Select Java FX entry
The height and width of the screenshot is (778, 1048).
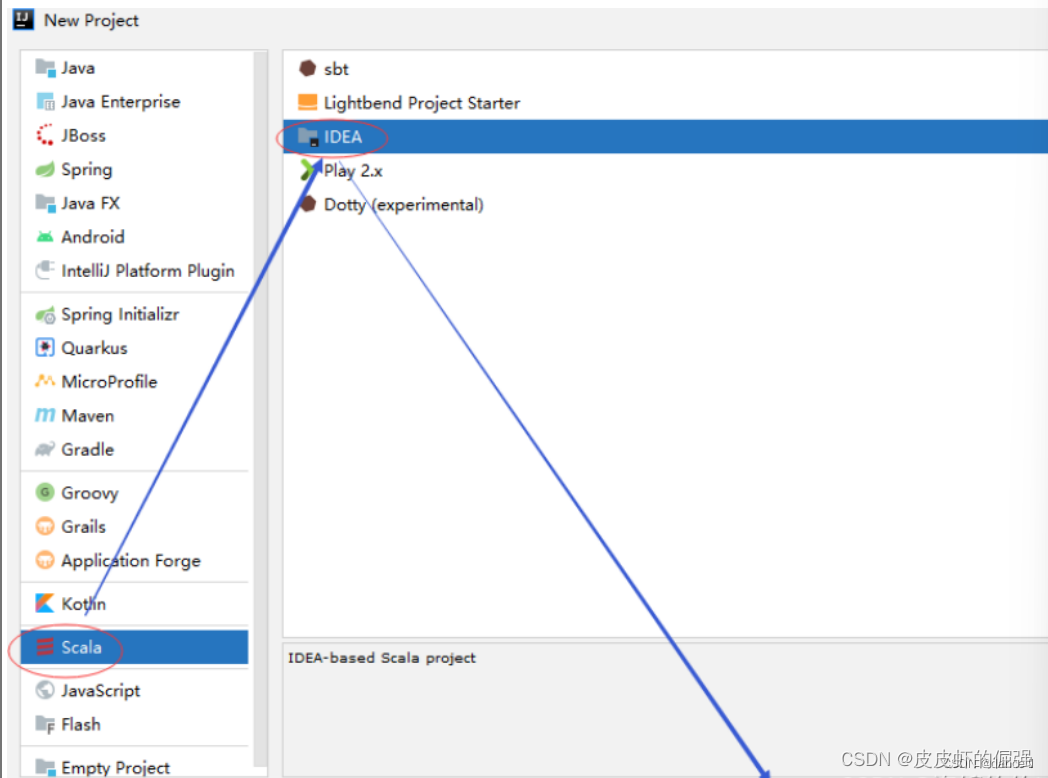(91, 203)
